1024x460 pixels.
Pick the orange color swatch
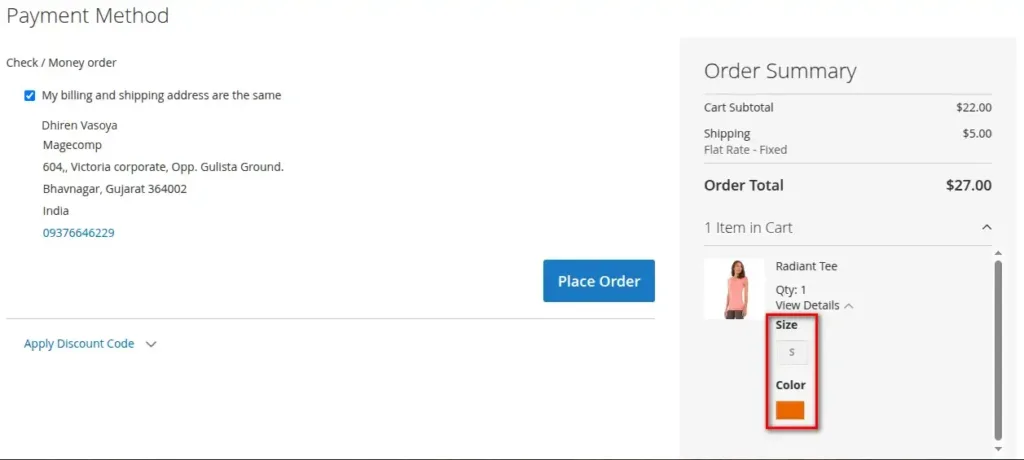pos(790,410)
